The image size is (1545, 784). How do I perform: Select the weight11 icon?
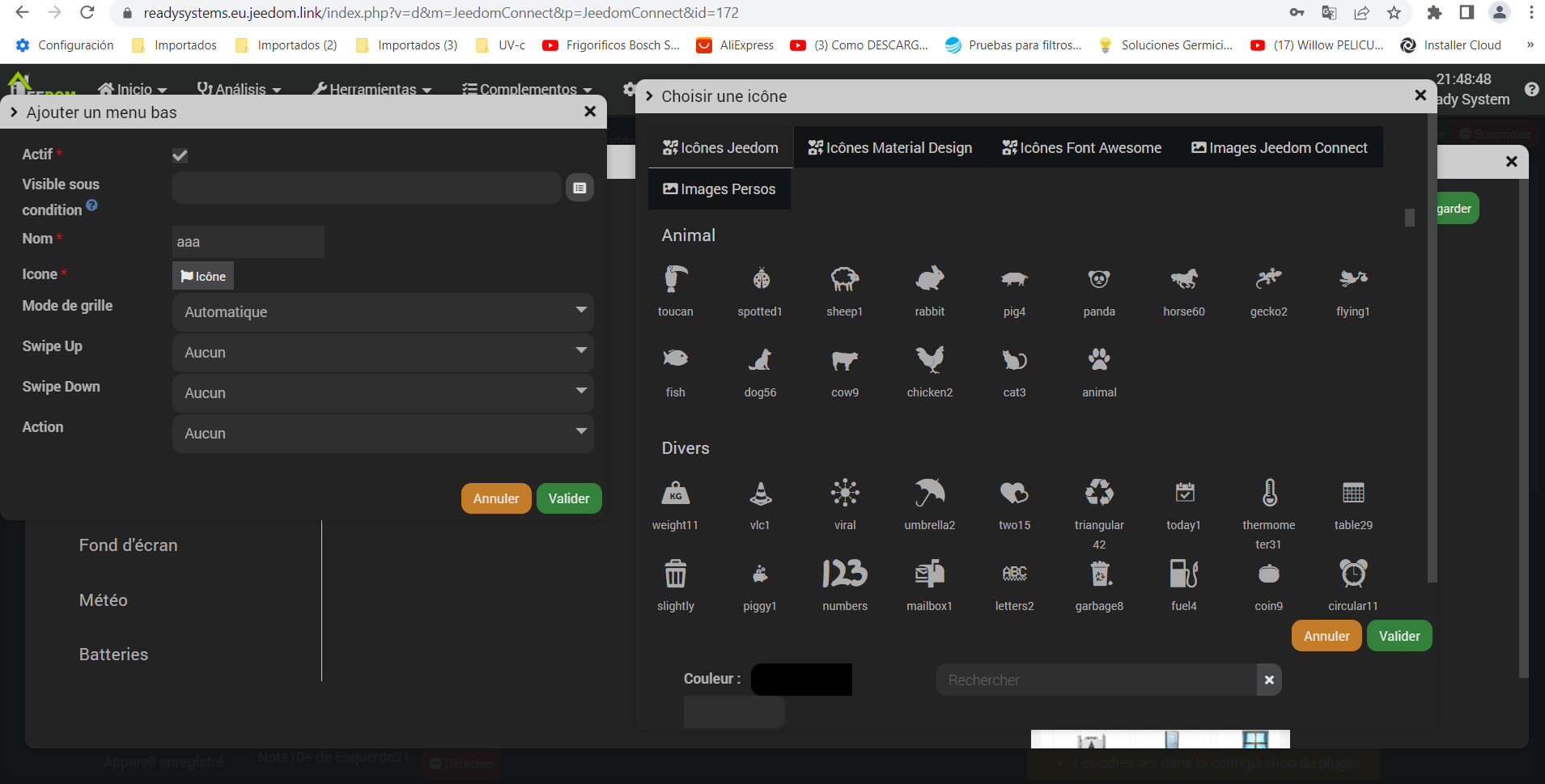676,493
